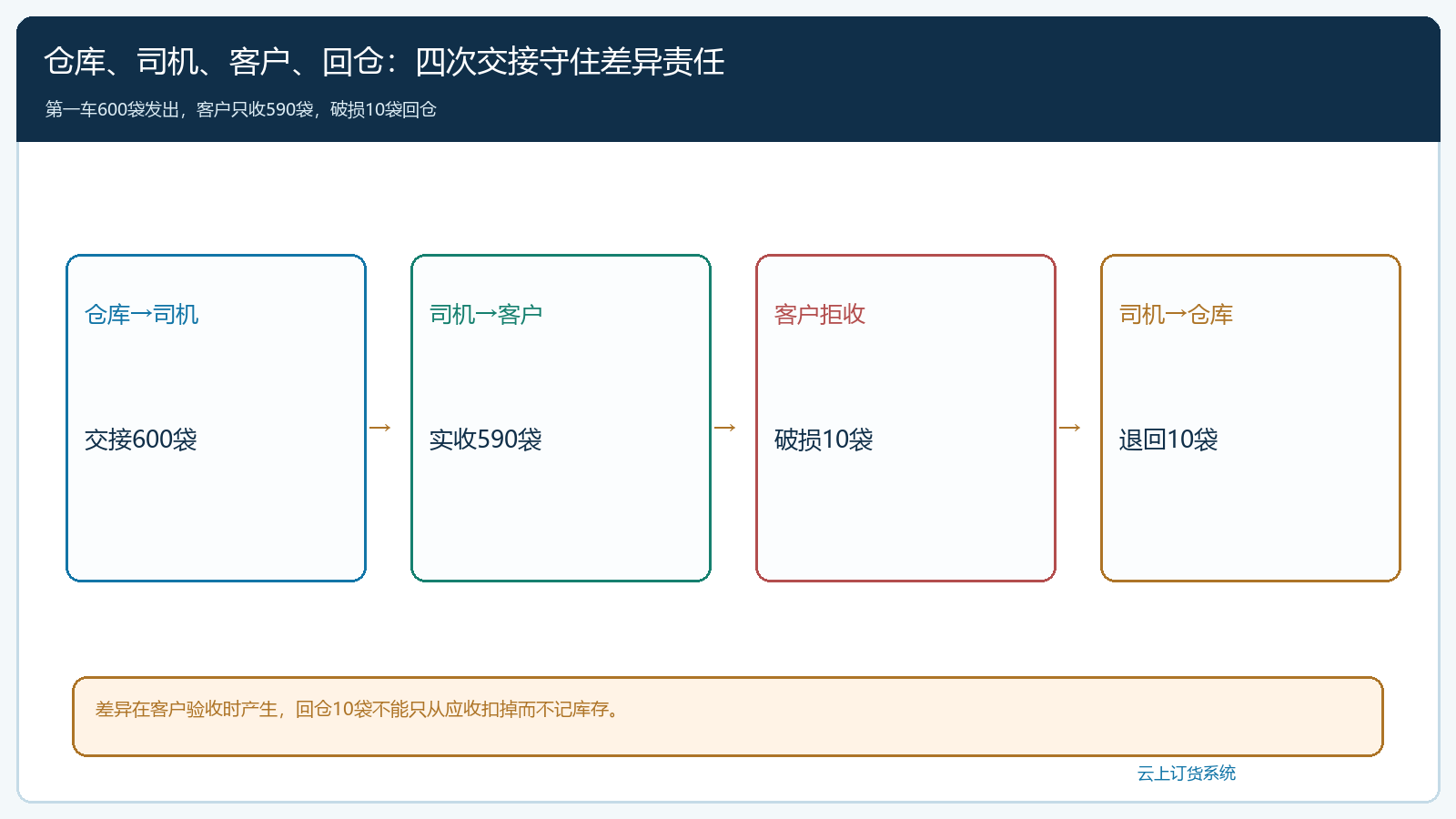Click the arrow between 客户拒收 and 司机→仓库 cards
1456x819 pixels.
pos(1070,428)
